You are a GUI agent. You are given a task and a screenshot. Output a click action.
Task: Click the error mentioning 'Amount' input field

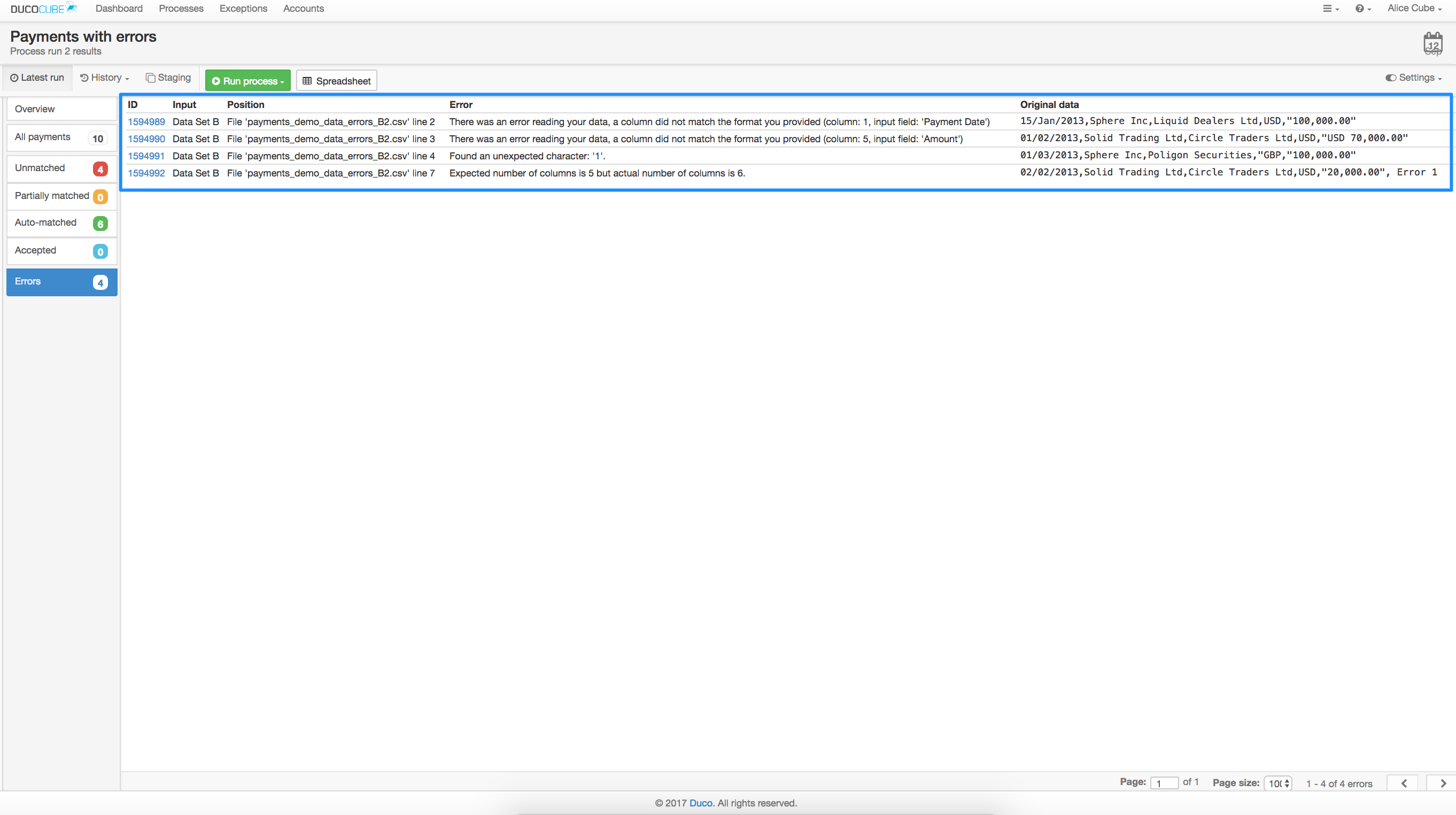tap(706, 139)
